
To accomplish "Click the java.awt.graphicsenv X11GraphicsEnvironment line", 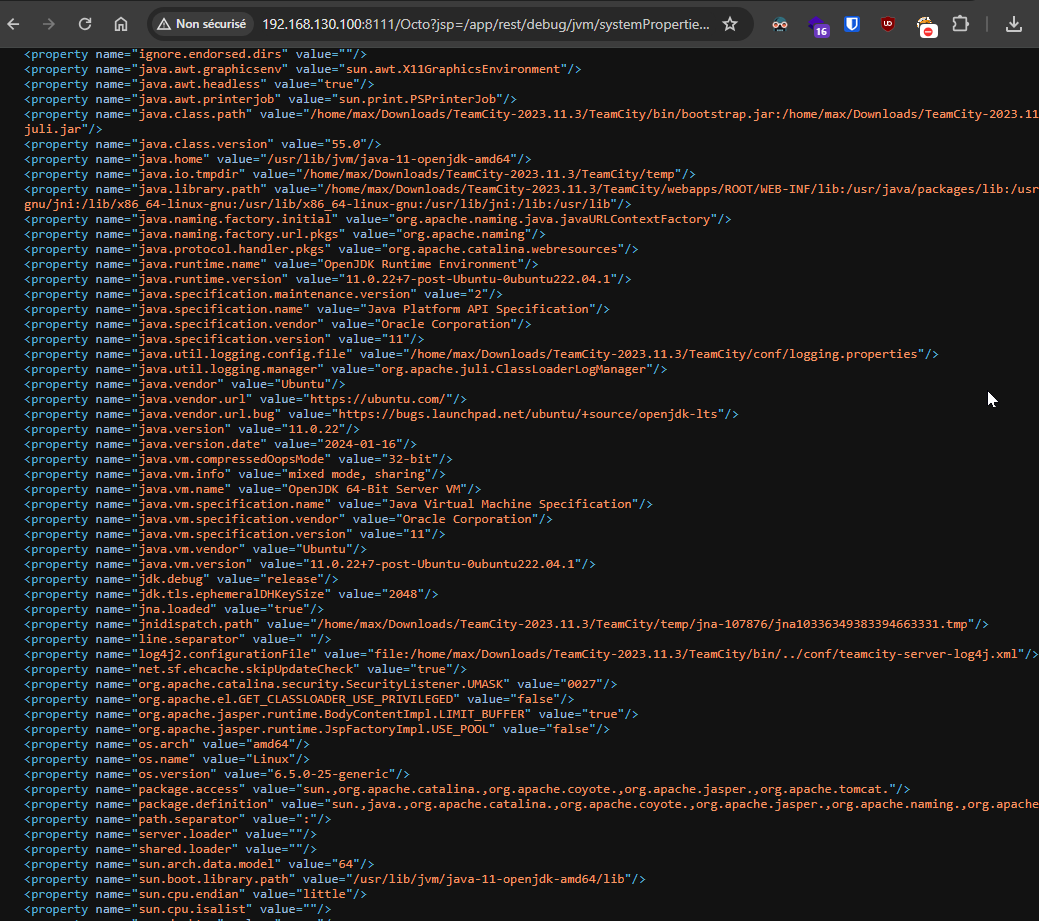I will [303, 69].
